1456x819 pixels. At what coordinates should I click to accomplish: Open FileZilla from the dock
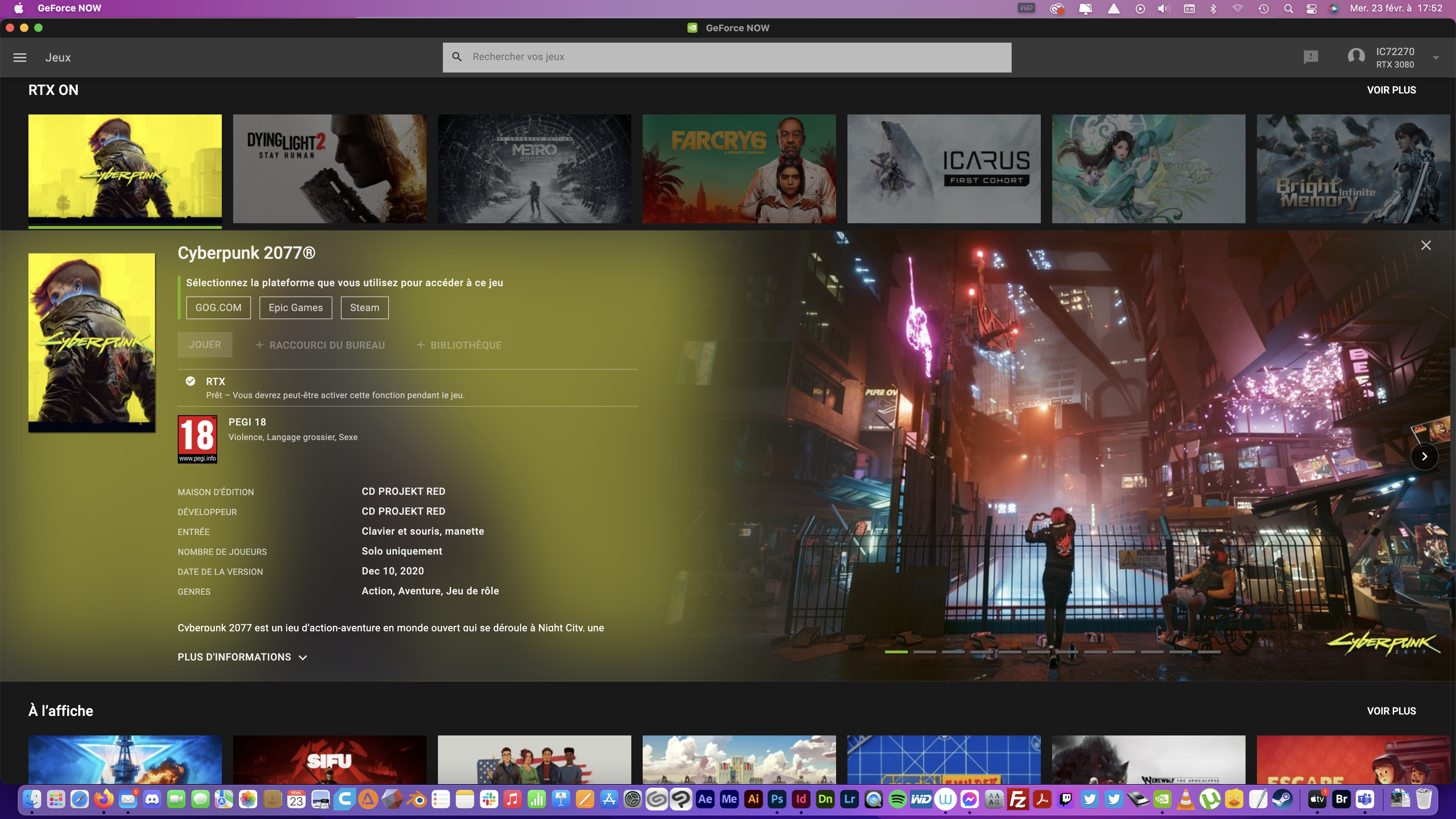click(x=1017, y=799)
